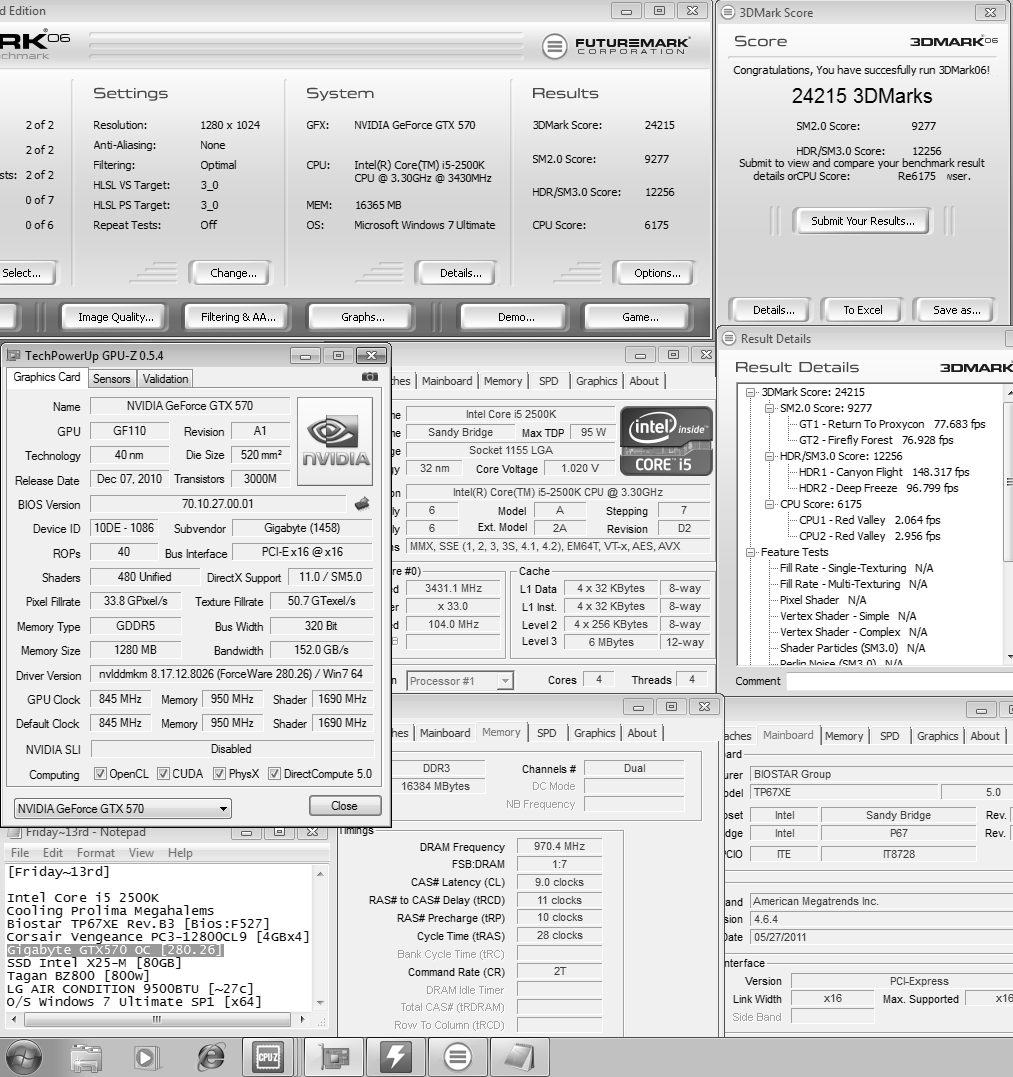Open the GPU selection dropdown in GPU-Z
This screenshot has height=1077, width=1013.
click(122, 808)
